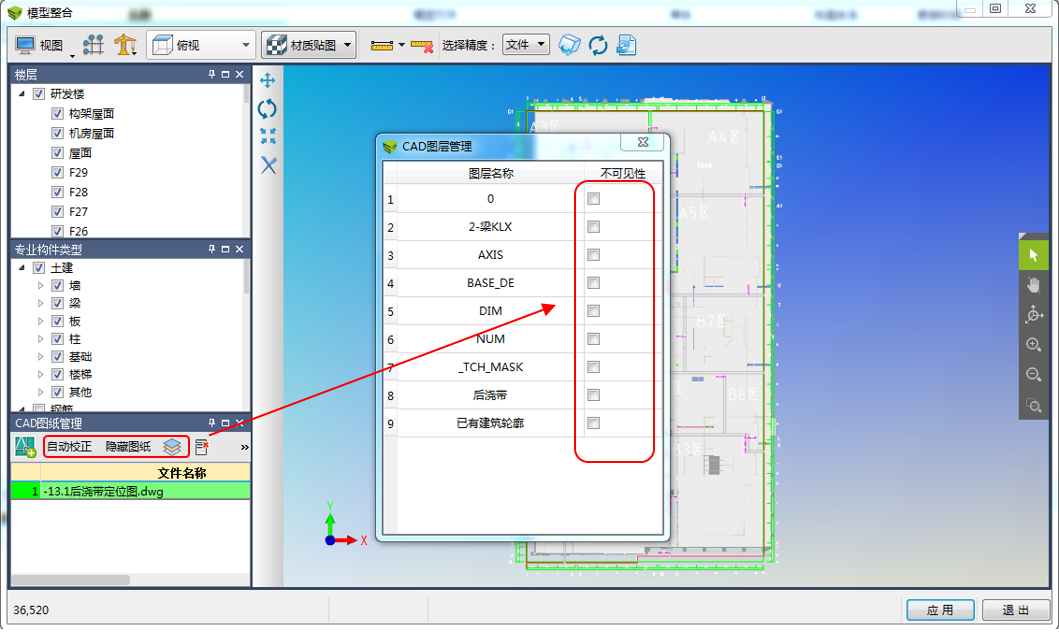Select the pan move arrows tool
1059x632 pixels.
268,80
